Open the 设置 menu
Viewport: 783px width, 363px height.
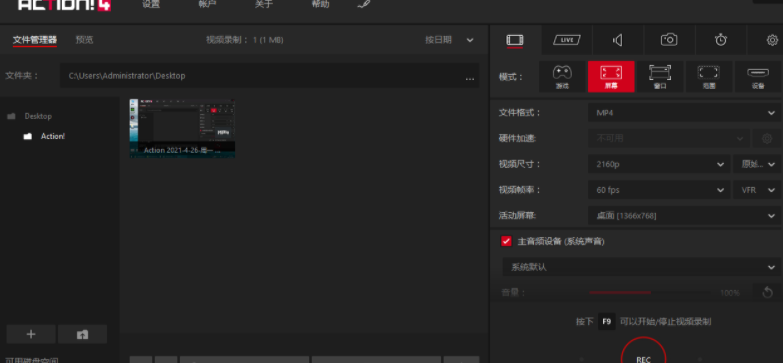151,4
